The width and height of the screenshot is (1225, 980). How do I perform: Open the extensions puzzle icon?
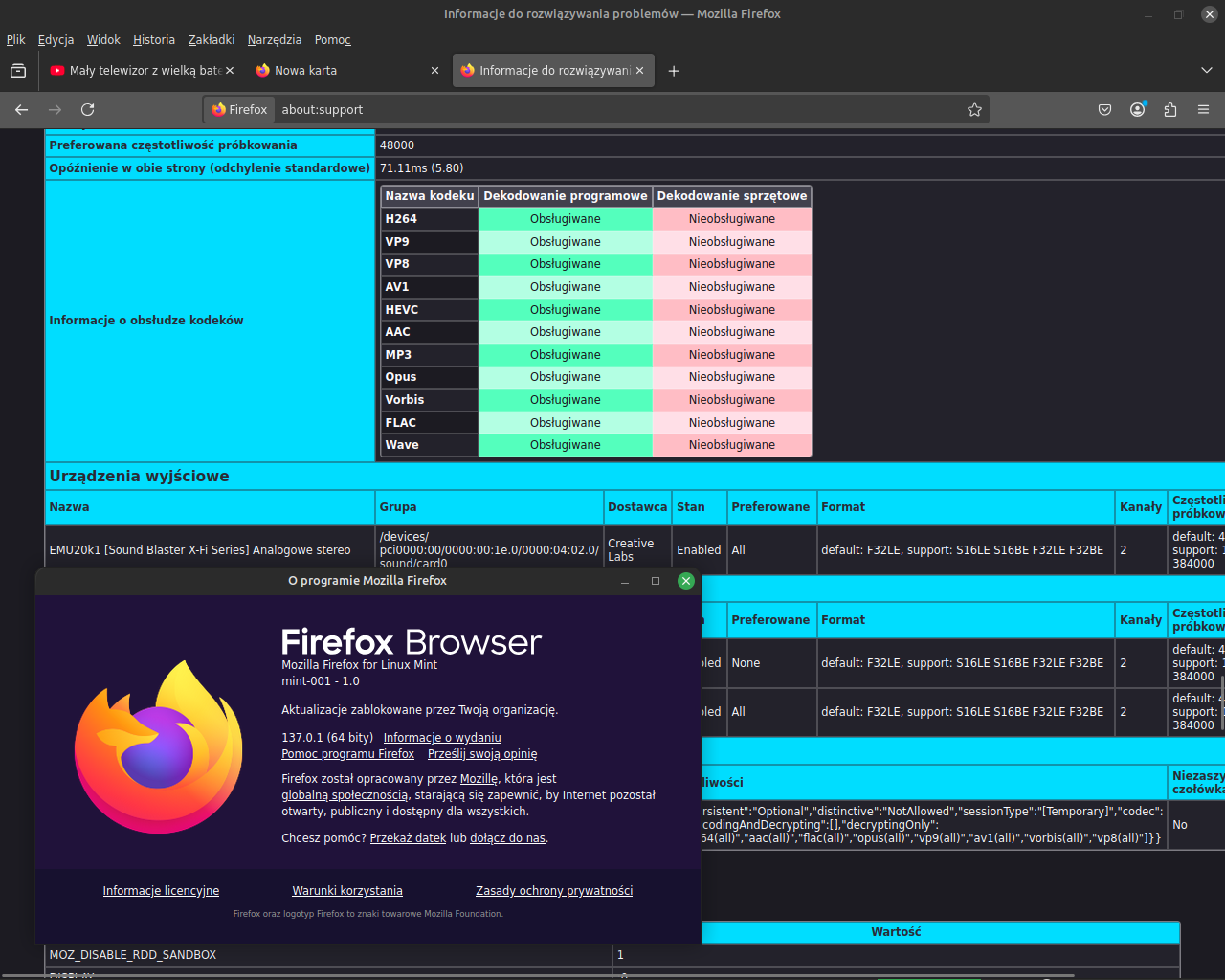(1170, 110)
